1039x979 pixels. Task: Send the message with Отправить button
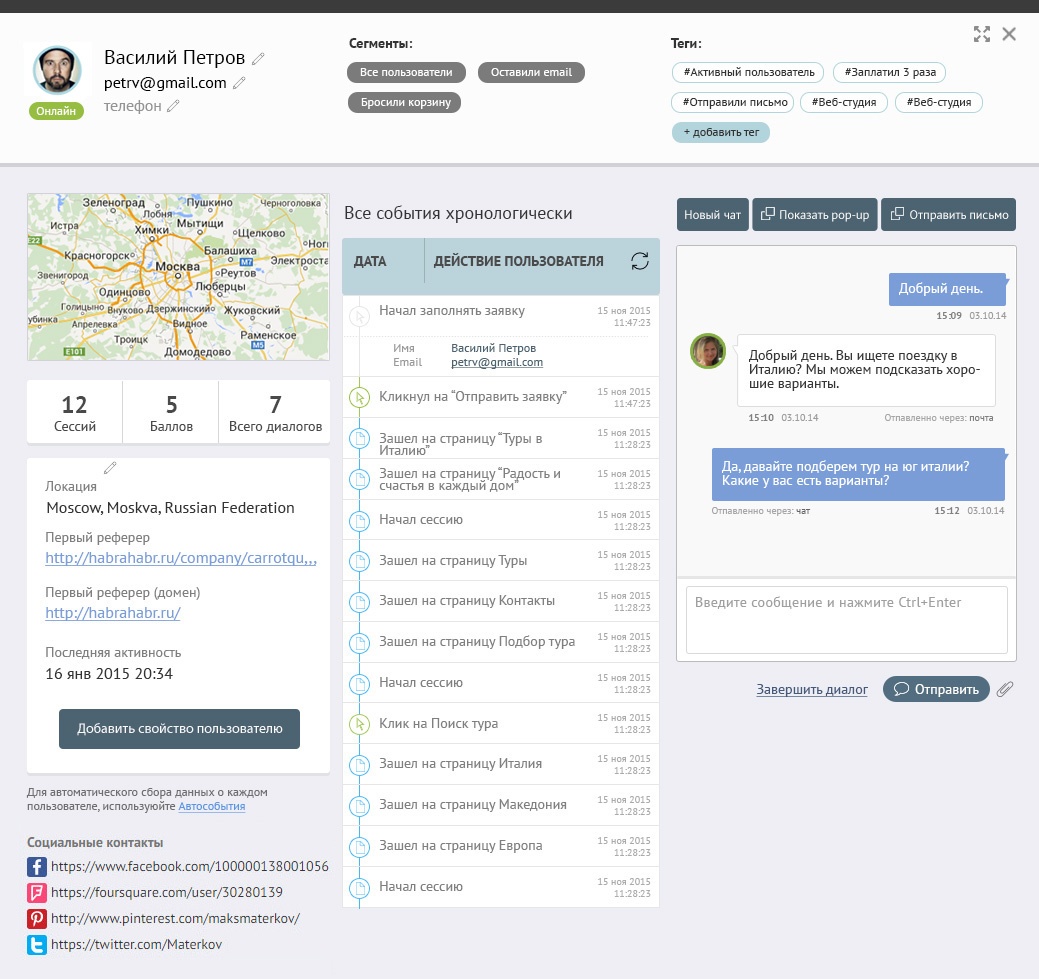(x=936, y=689)
